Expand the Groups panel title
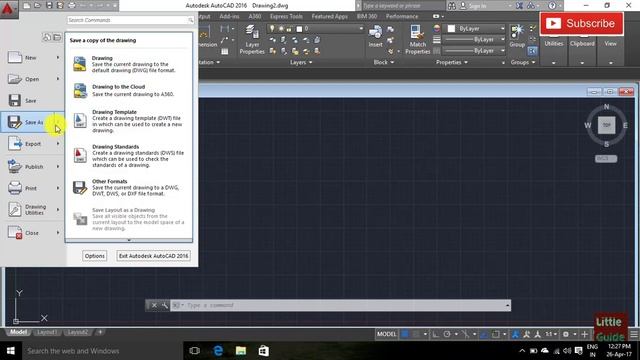Screen dimensions: 640x360 (523, 62)
